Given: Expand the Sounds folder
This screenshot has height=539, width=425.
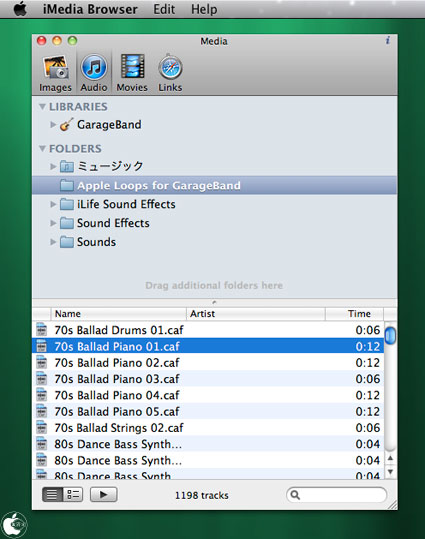Looking at the screenshot, I should pyautogui.click(x=53, y=242).
